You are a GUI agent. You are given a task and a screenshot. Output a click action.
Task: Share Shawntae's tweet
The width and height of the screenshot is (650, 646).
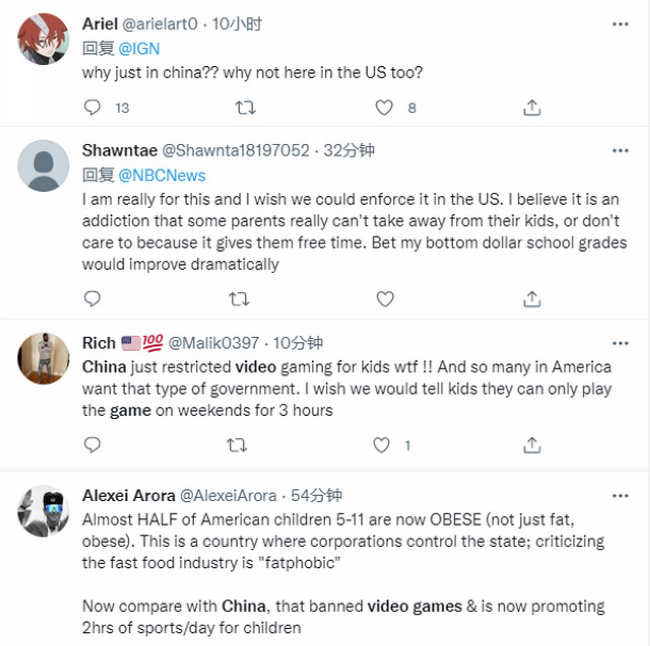click(x=532, y=299)
